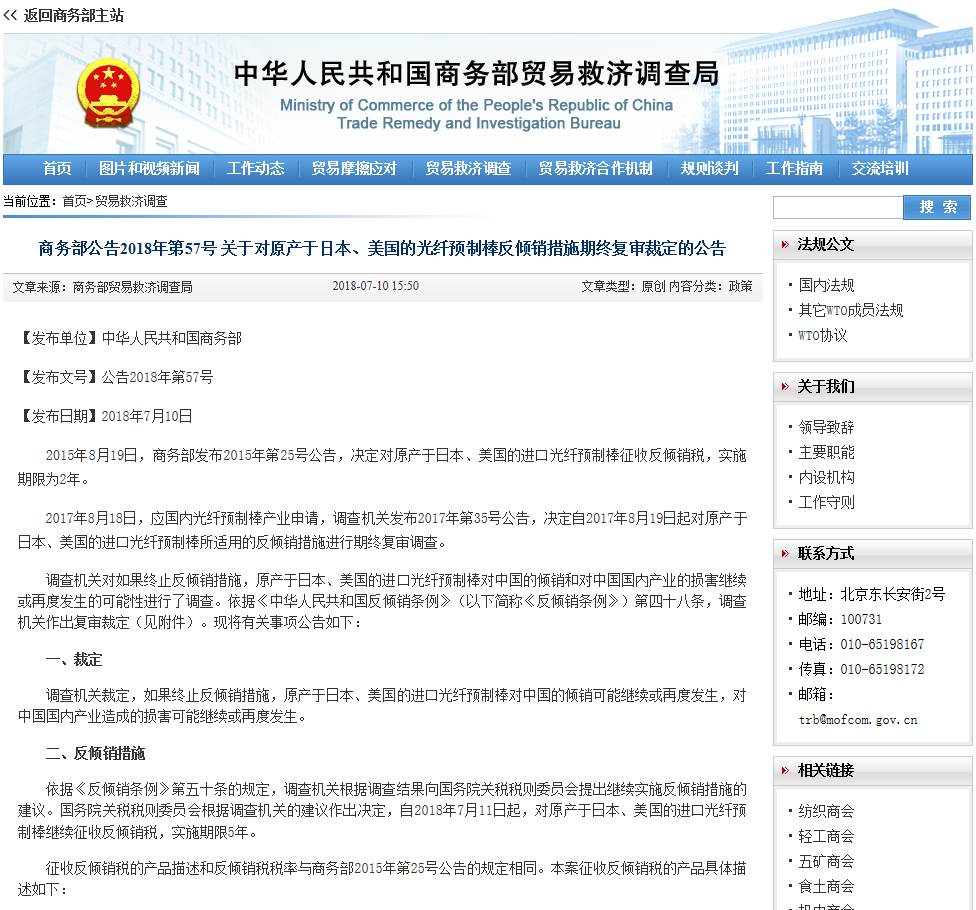Open 主要职能 sidebar link

(826, 452)
